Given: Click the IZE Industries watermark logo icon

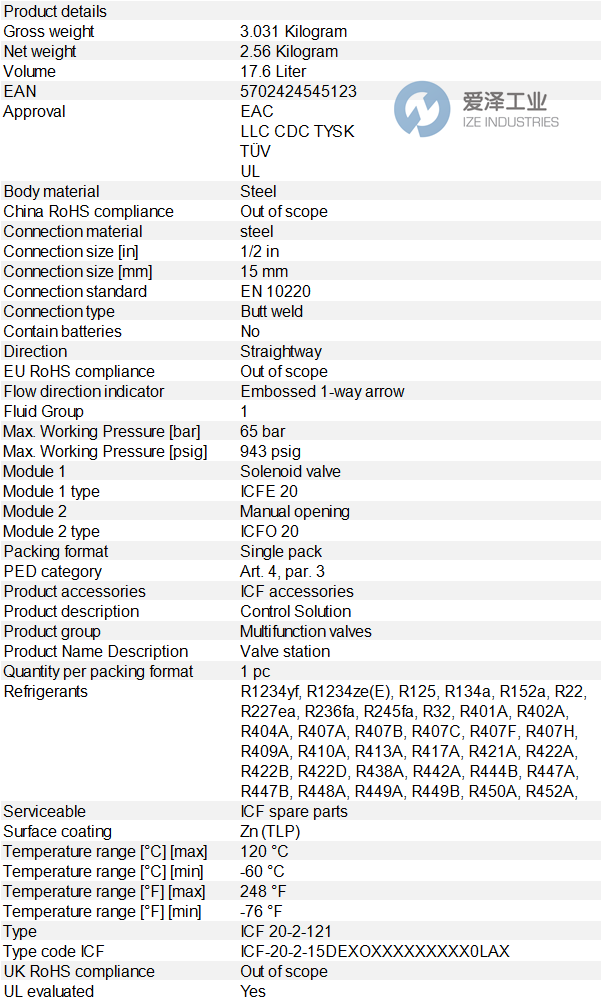Looking at the screenshot, I should click(422, 110).
